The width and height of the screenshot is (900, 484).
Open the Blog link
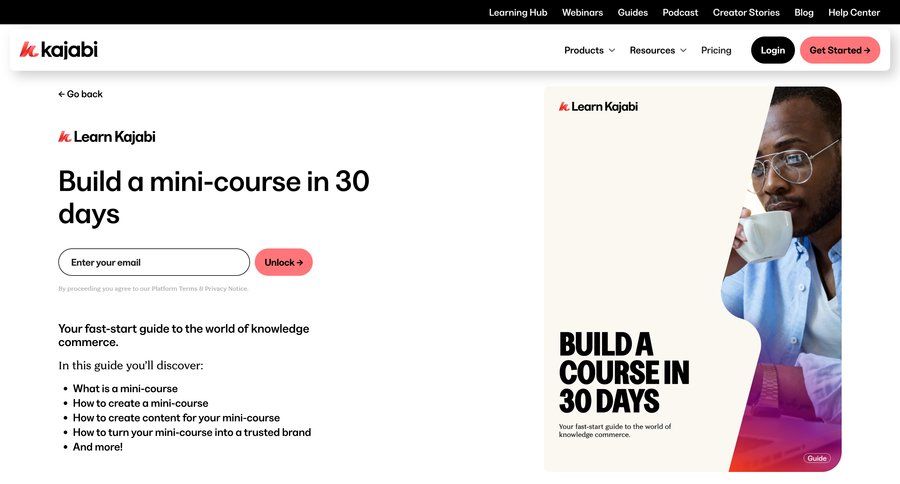tap(804, 13)
